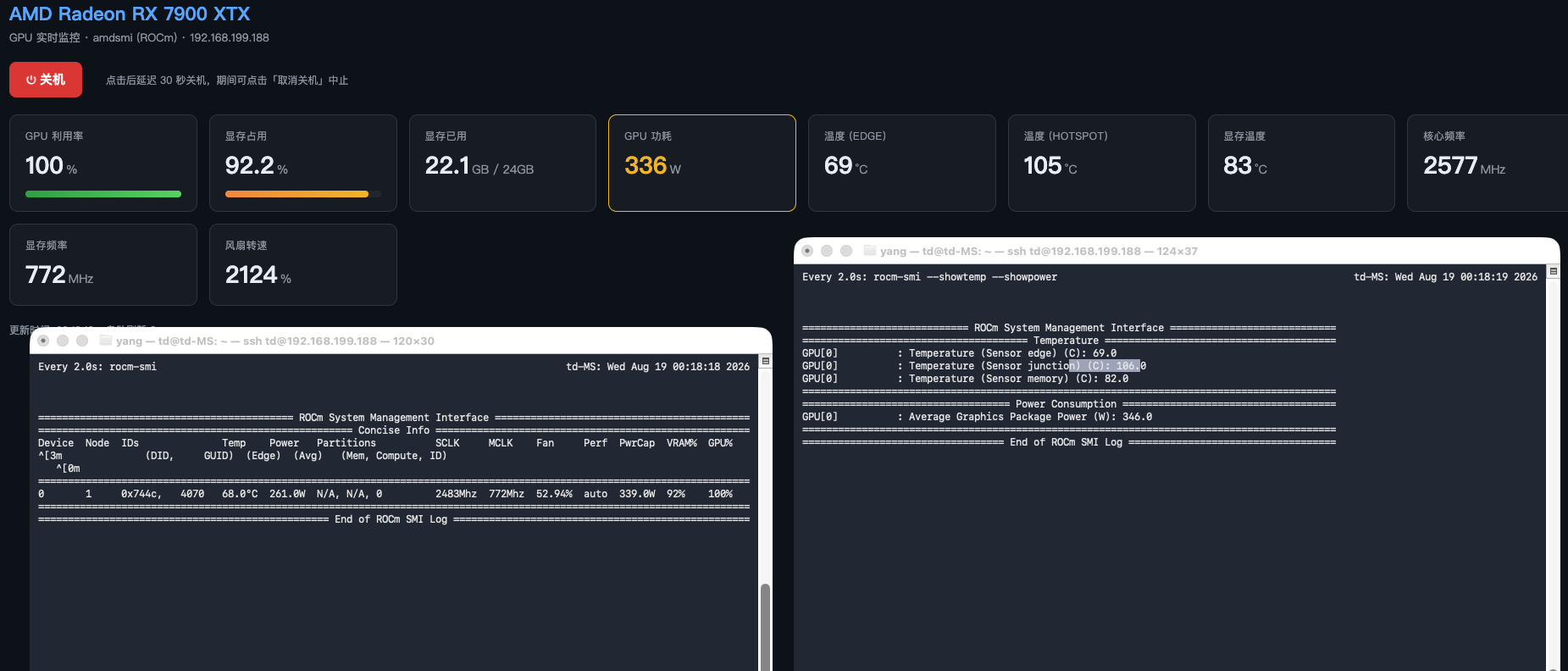Select the 核心频率 2577 MHz card
Screen dimensions: 1568x671
point(1488,163)
